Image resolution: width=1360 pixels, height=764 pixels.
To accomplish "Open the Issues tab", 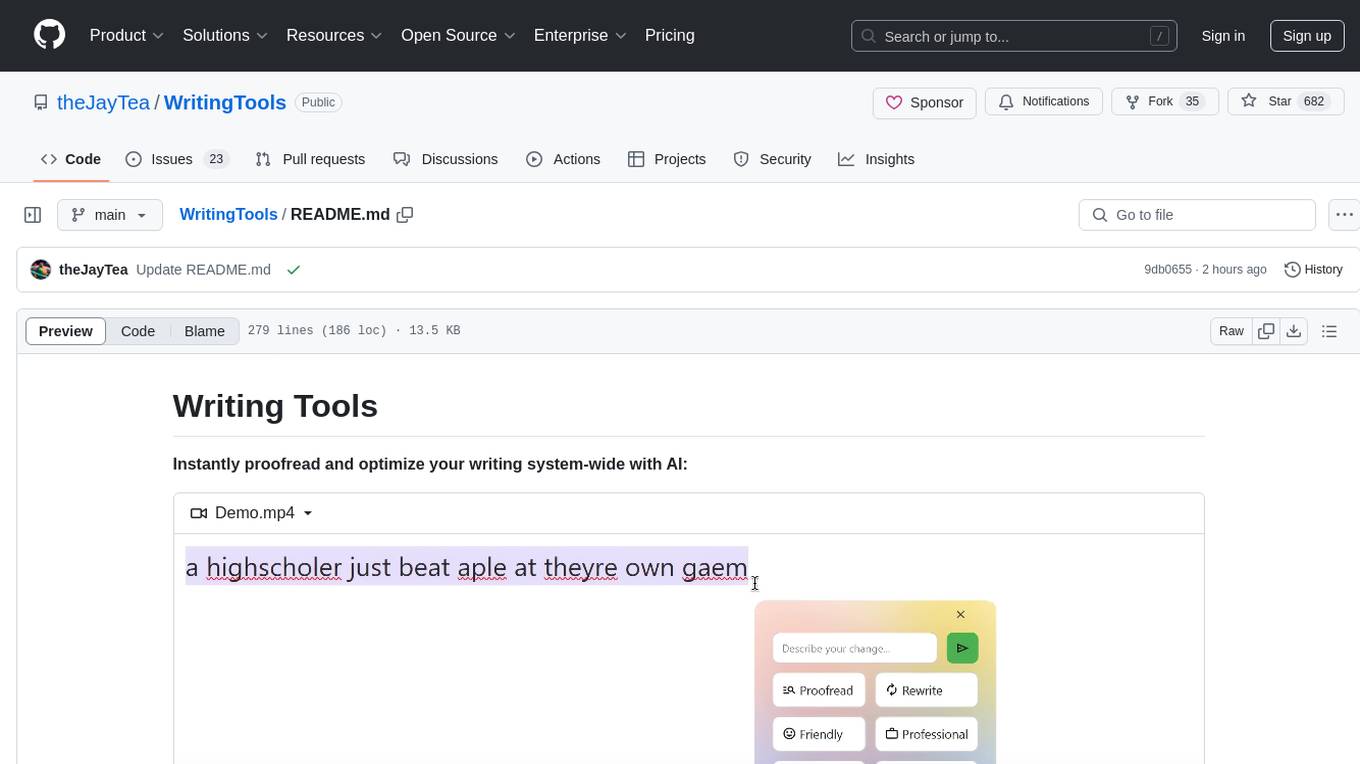I will [x=177, y=159].
